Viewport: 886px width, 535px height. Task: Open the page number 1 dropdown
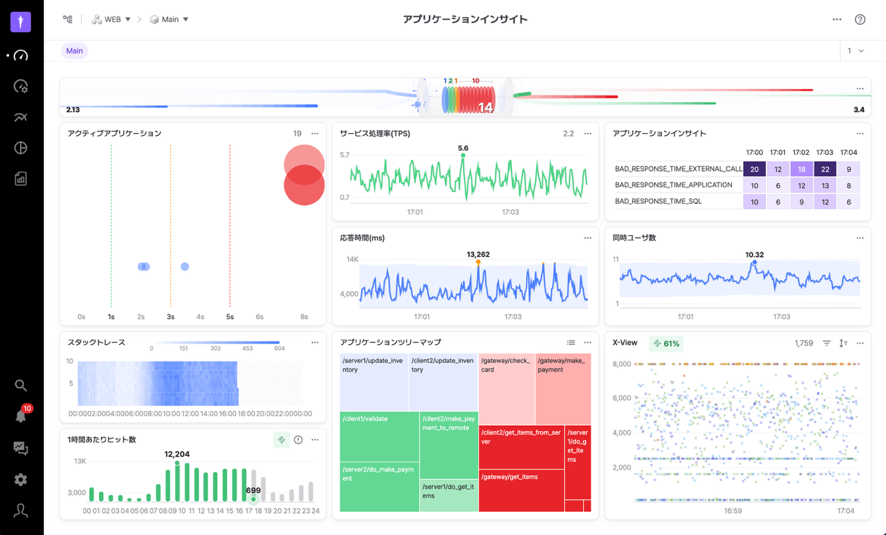point(855,51)
